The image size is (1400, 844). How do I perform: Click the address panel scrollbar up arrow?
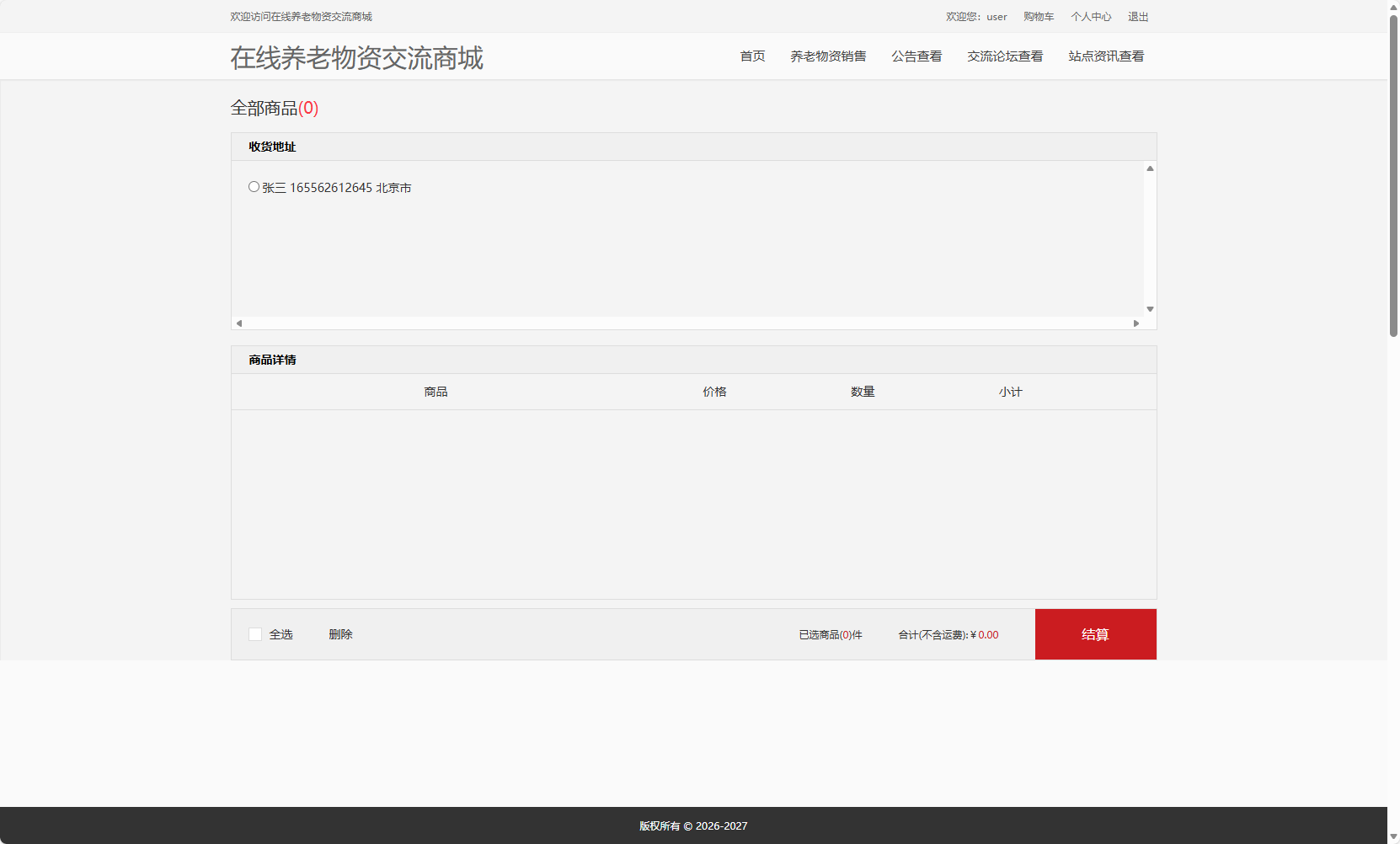click(x=1149, y=168)
